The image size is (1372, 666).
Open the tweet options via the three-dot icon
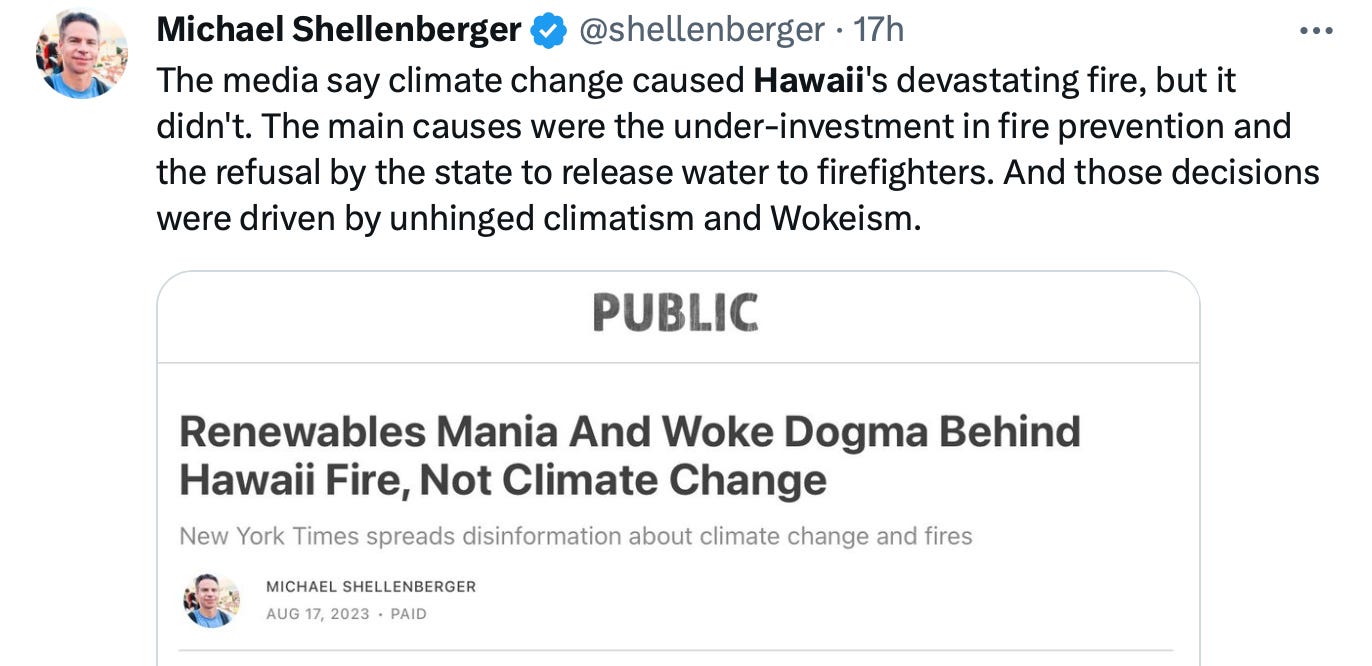tap(1314, 30)
